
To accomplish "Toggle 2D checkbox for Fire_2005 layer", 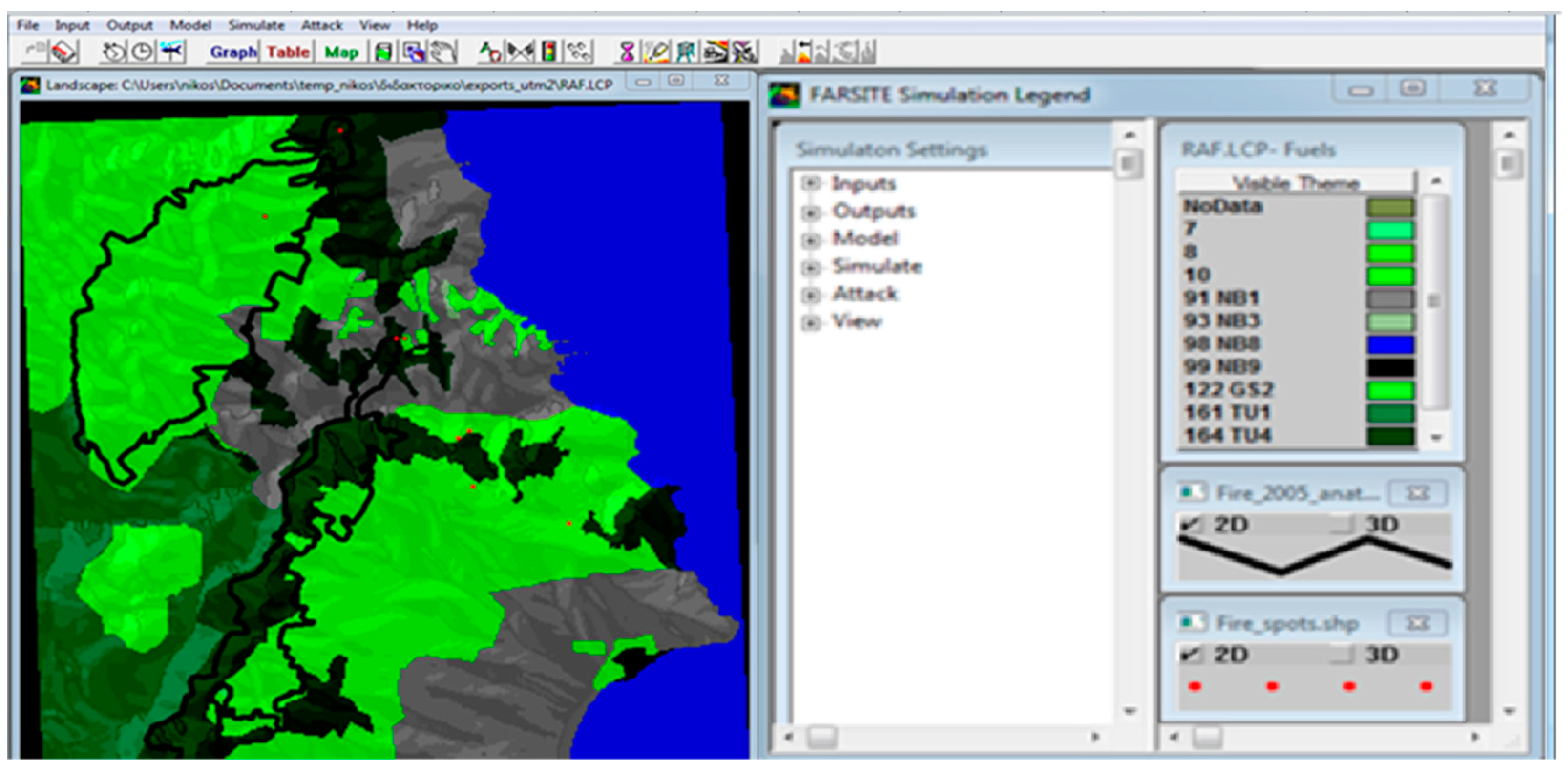I will pos(1190,524).
